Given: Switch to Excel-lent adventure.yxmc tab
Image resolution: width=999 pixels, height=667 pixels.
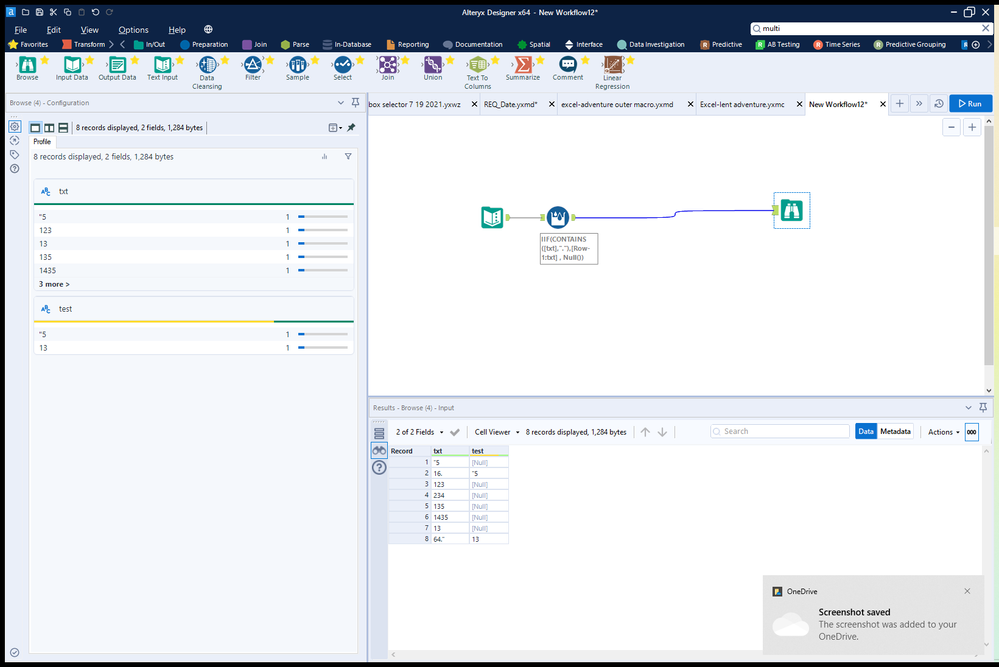Looking at the screenshot, I should tap(742, 104).
